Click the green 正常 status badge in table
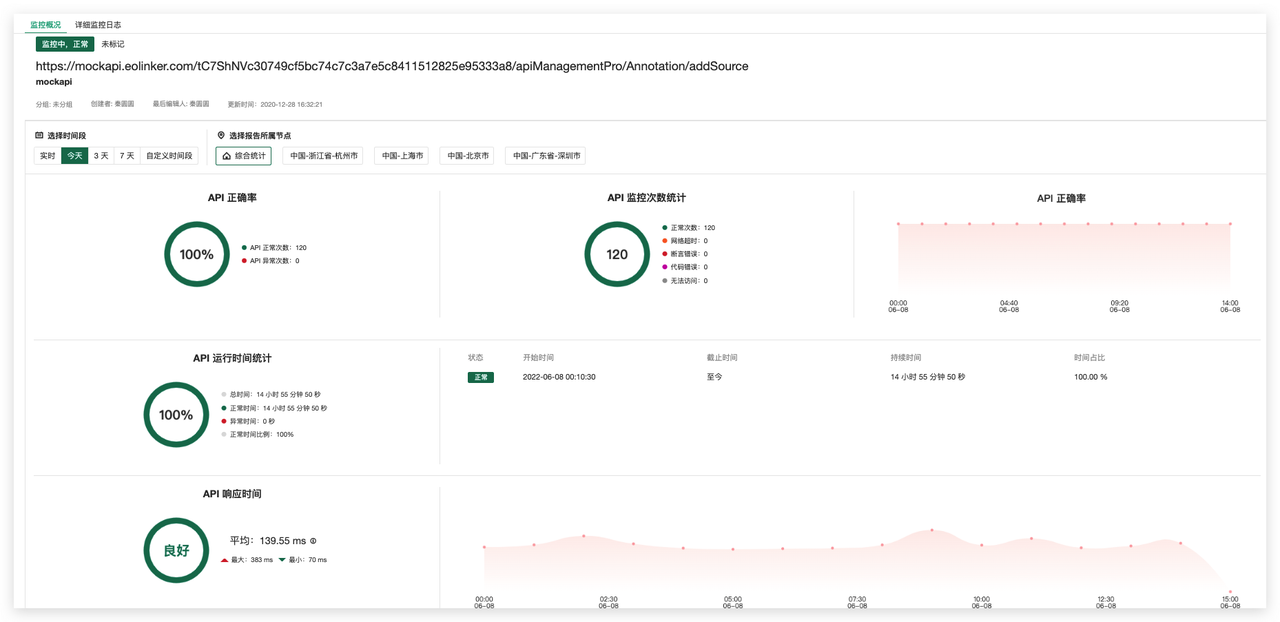The width and height of the screenshot is (1280, 622). click(x=481, y=378)
